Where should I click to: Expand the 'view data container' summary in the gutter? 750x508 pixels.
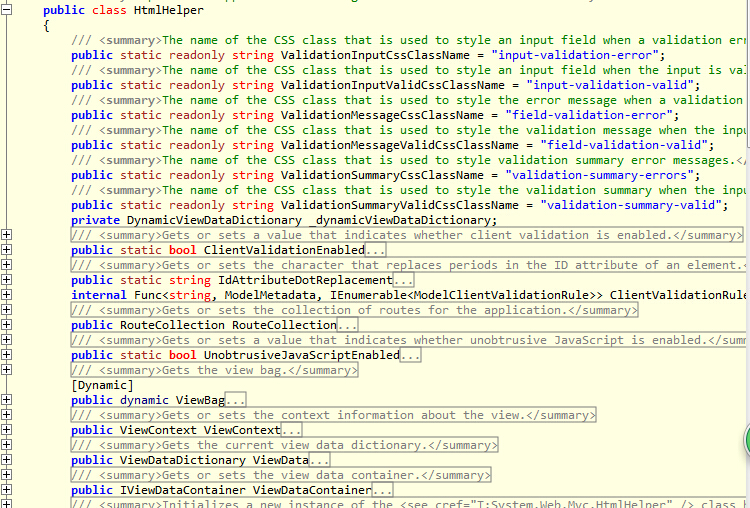point(6,475)
